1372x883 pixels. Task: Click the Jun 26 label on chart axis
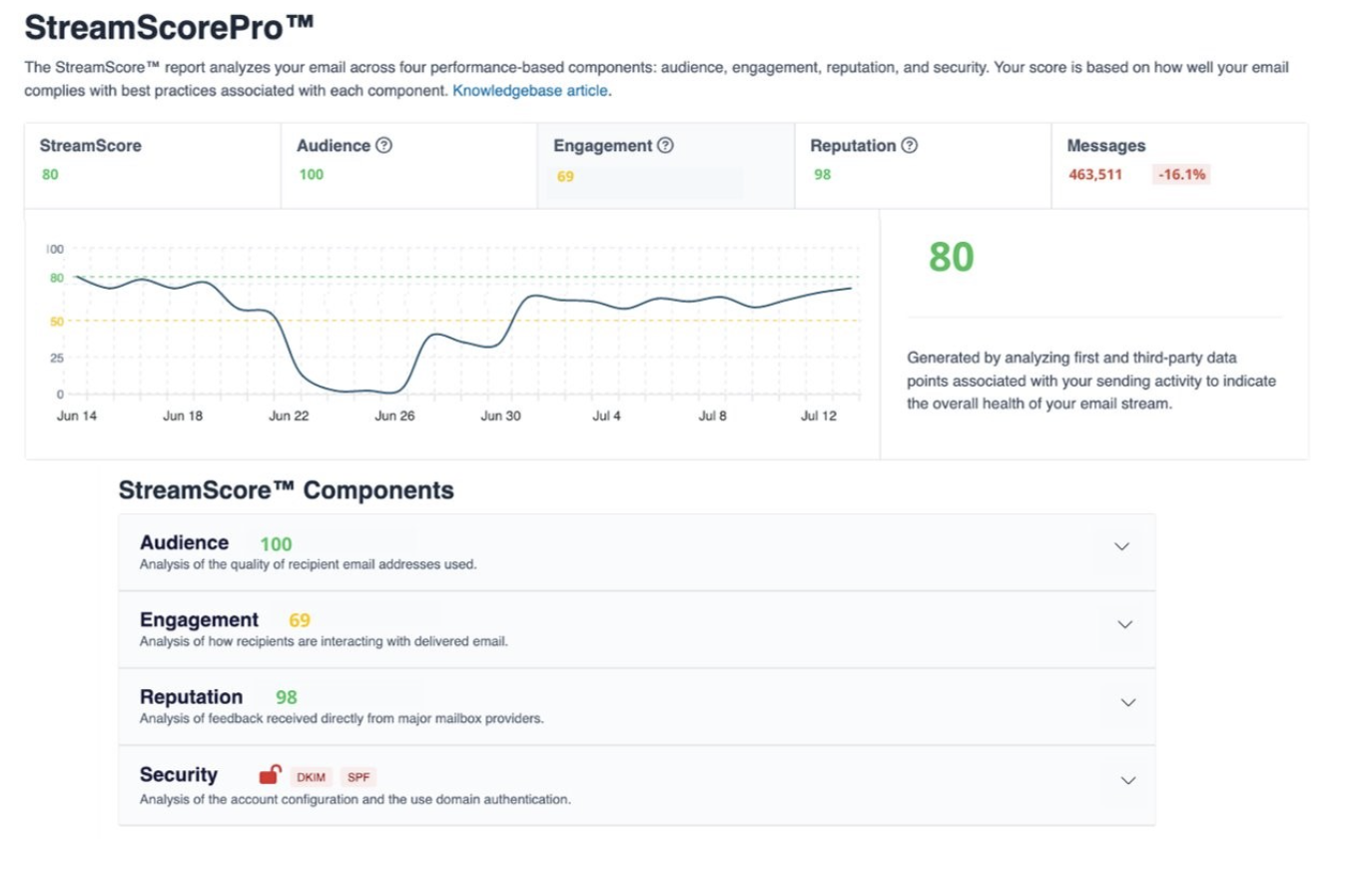point(394,416)
